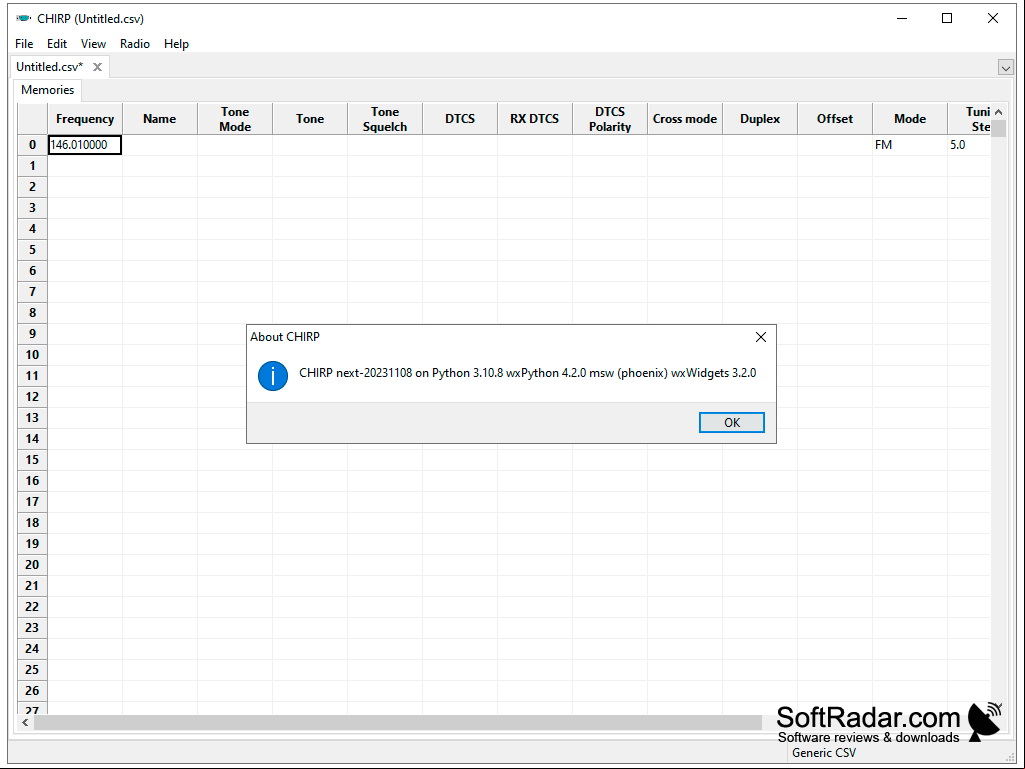This screenshot has width=1025, height=769.
Task: Select row header 0
Action: pos(33,145)
